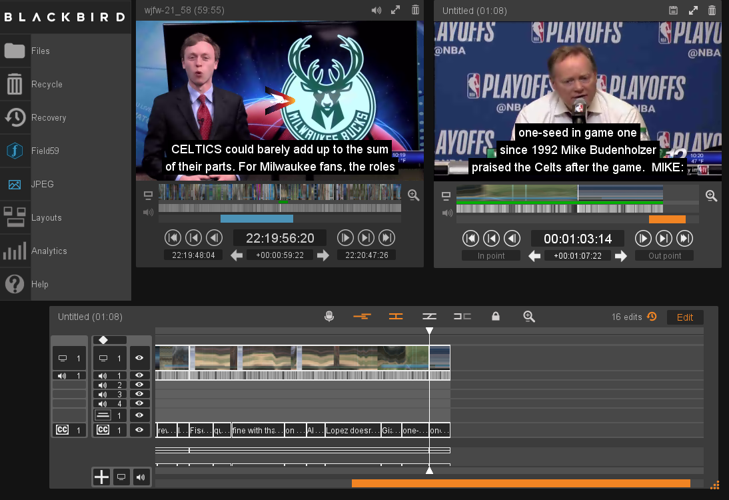Click the Recycle bin sidebar icon

pos(15,85)
